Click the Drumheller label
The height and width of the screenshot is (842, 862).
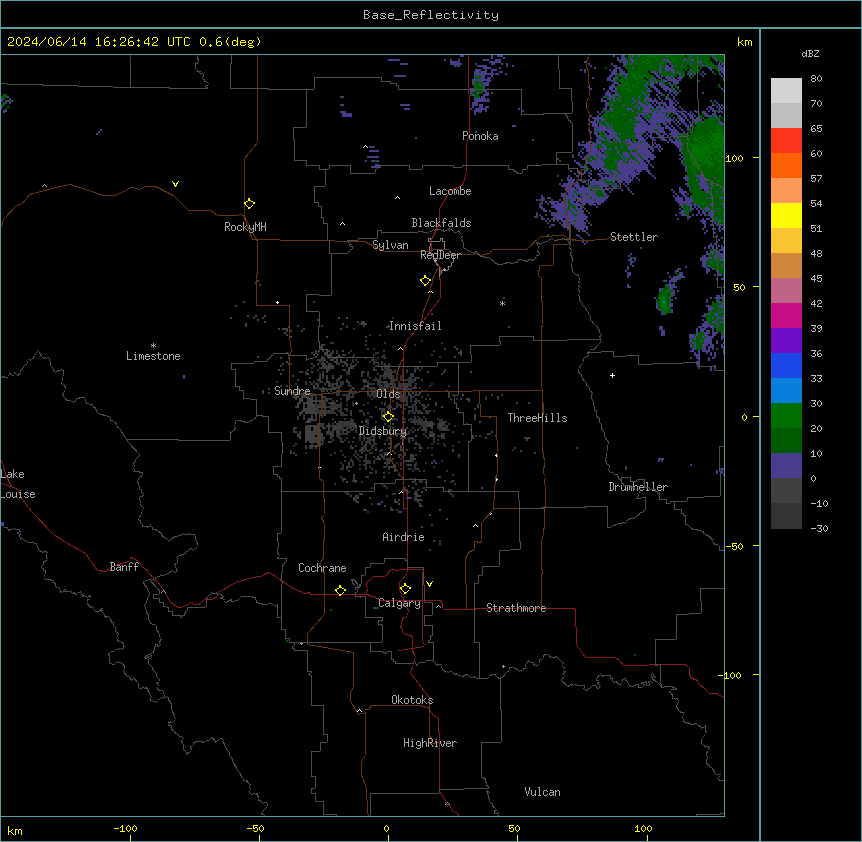pyautogui.click(x=638, y=487)
